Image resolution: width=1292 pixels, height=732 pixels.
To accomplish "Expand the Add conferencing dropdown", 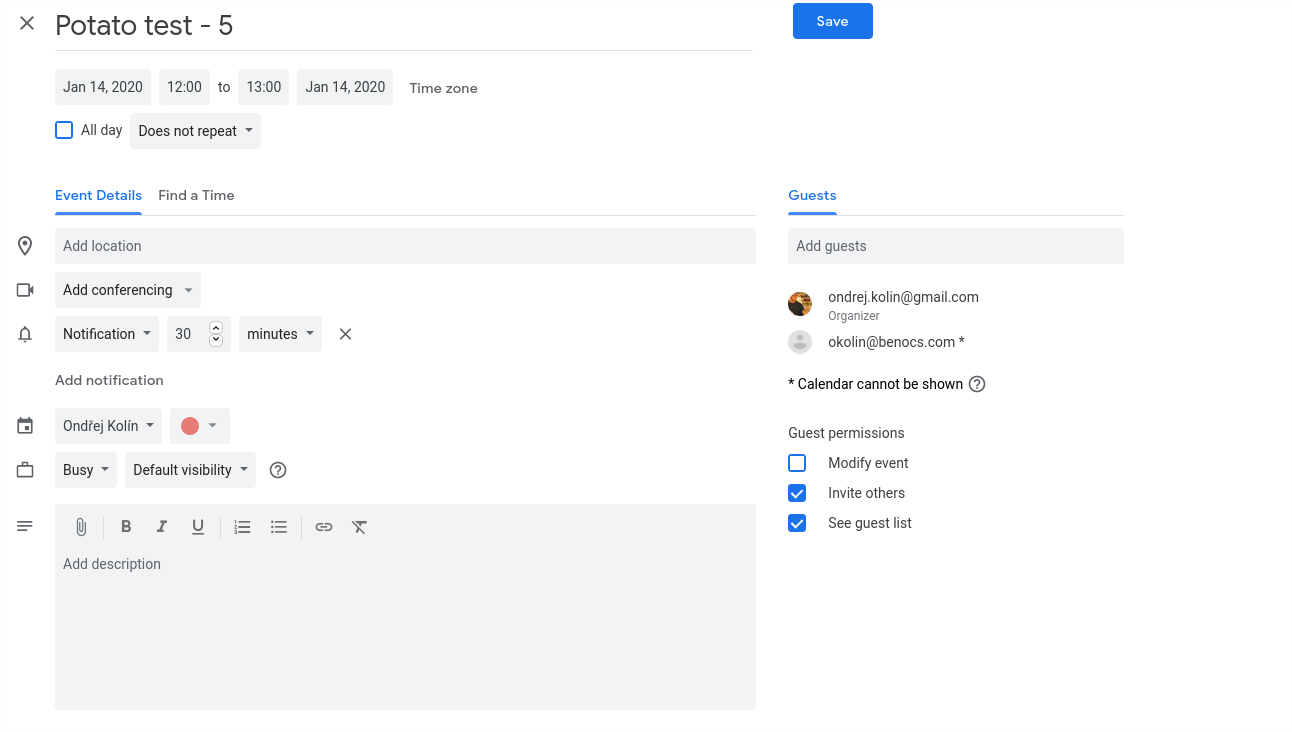I will [127, 290].
